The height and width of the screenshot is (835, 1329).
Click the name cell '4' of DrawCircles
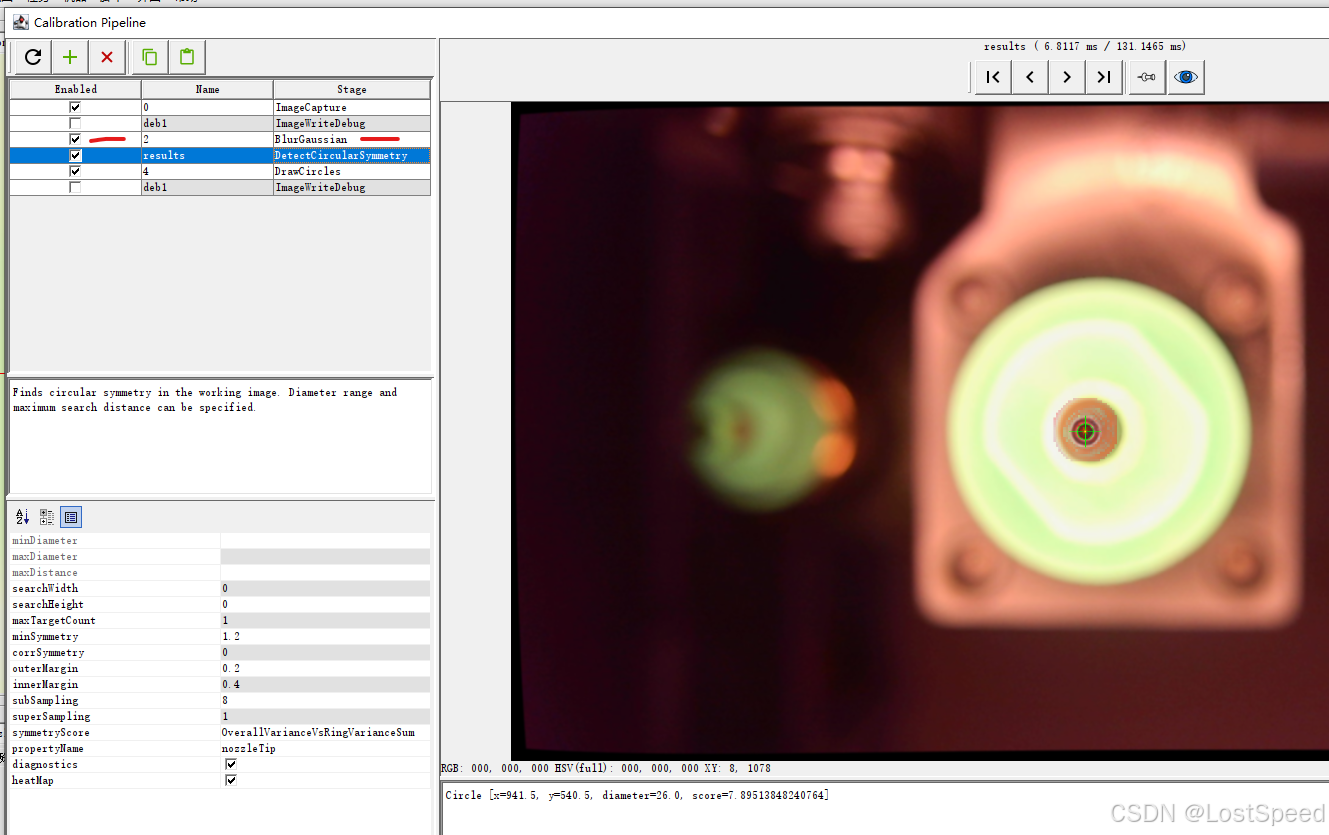click(207, 171)
